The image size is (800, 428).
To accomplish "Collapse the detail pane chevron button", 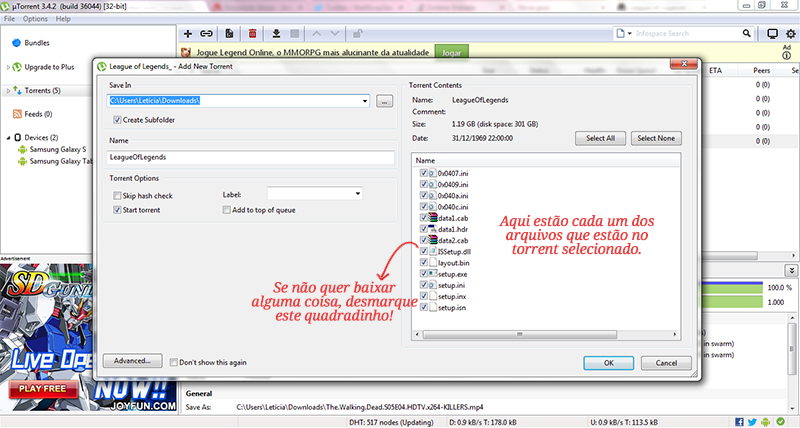I will 791,270.
